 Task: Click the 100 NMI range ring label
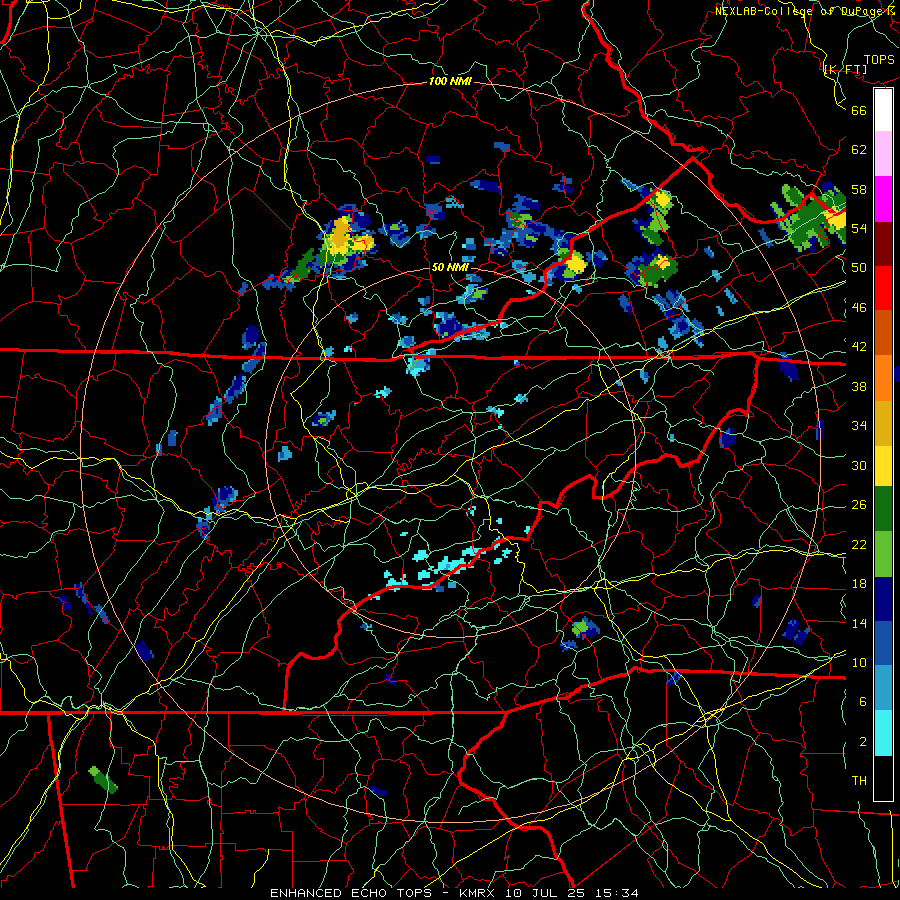tap(450, 81)
